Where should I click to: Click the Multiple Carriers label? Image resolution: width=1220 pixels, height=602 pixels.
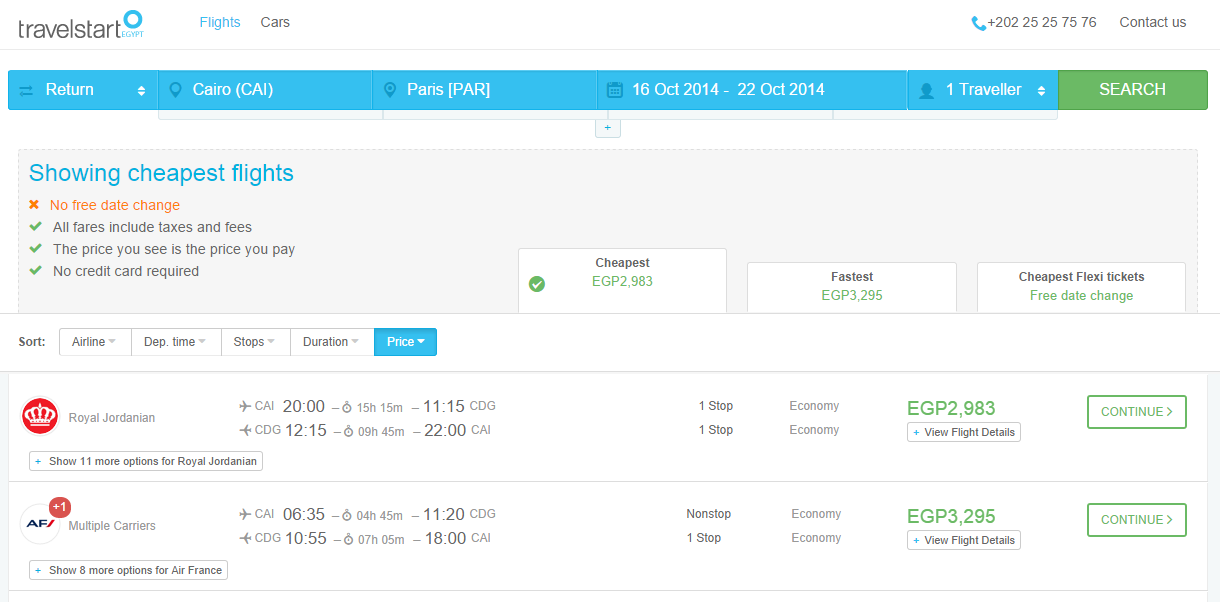click(112, 526)
